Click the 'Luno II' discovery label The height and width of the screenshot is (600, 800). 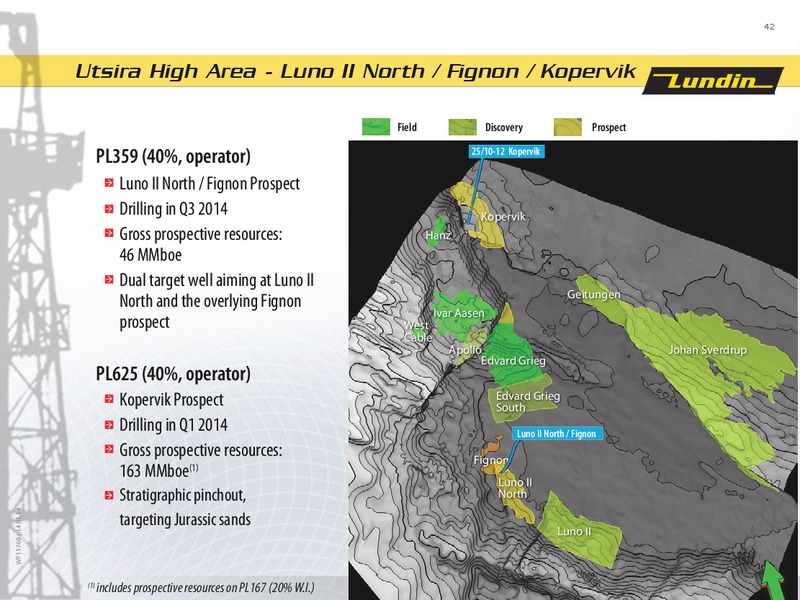(574, 531)
